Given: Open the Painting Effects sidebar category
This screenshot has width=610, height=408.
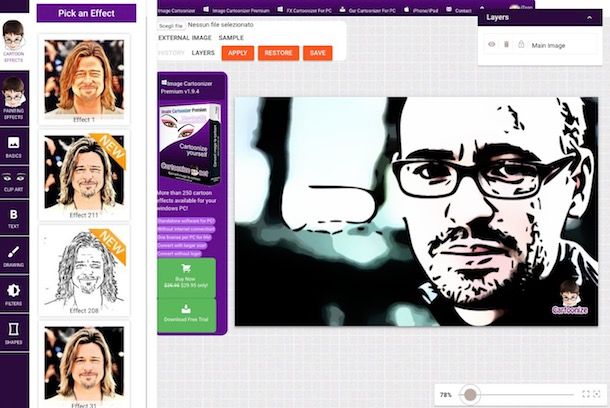Looking at the screenshot, I should tap(14, 98).
